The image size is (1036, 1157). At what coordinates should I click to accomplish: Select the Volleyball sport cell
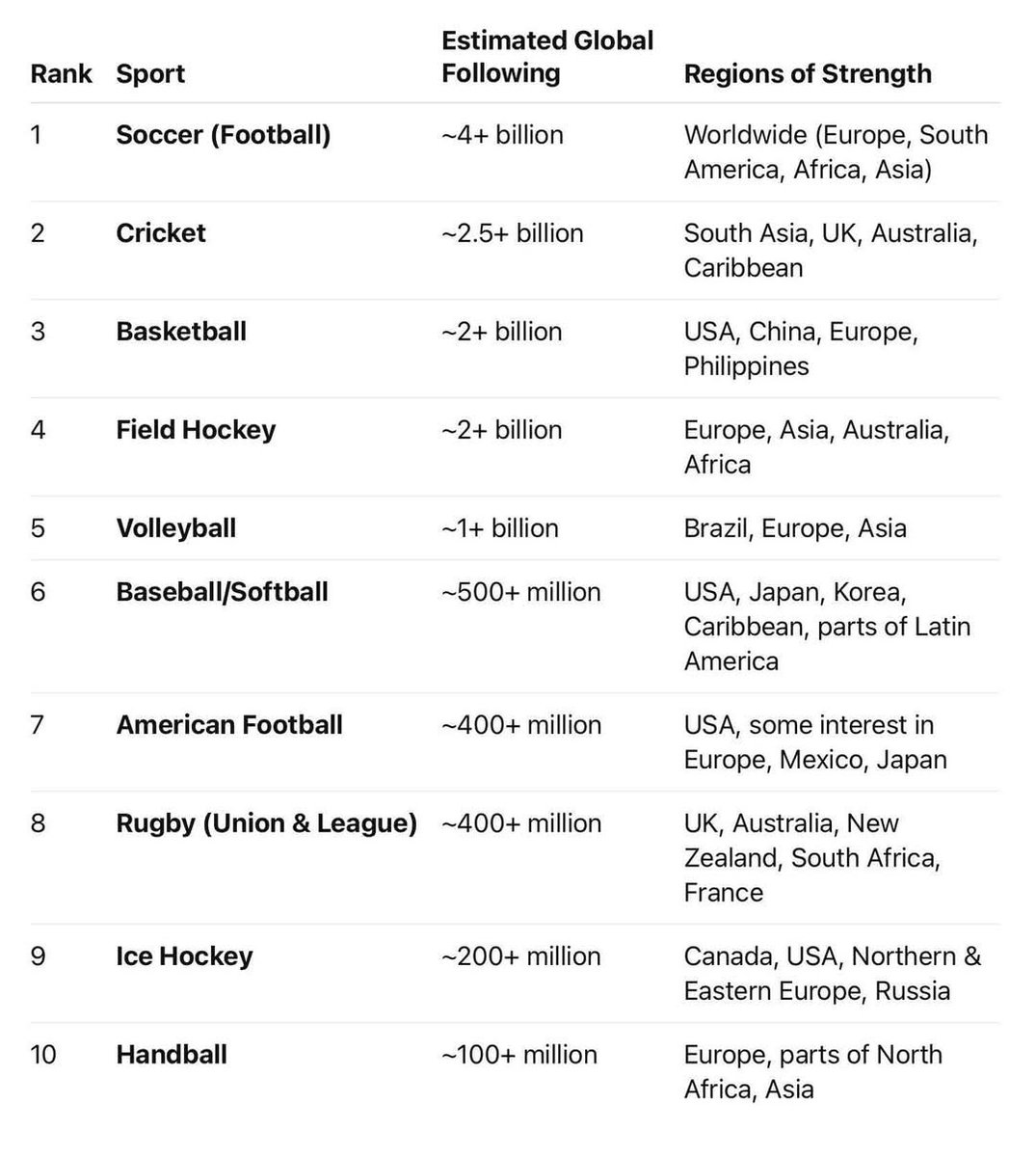[x=175, y=528]
